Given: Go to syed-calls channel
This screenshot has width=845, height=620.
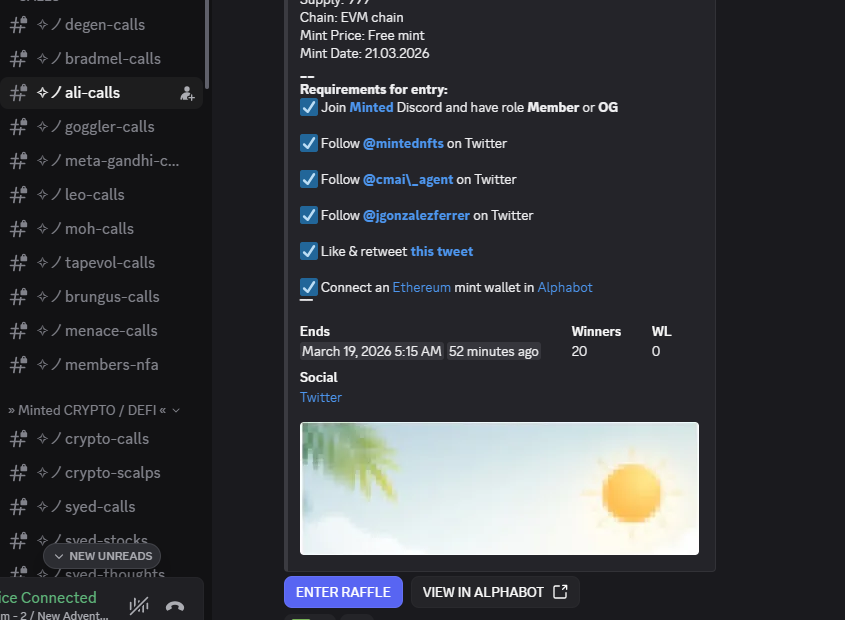Looking at the screenshot, I should (x=101, y=507).
